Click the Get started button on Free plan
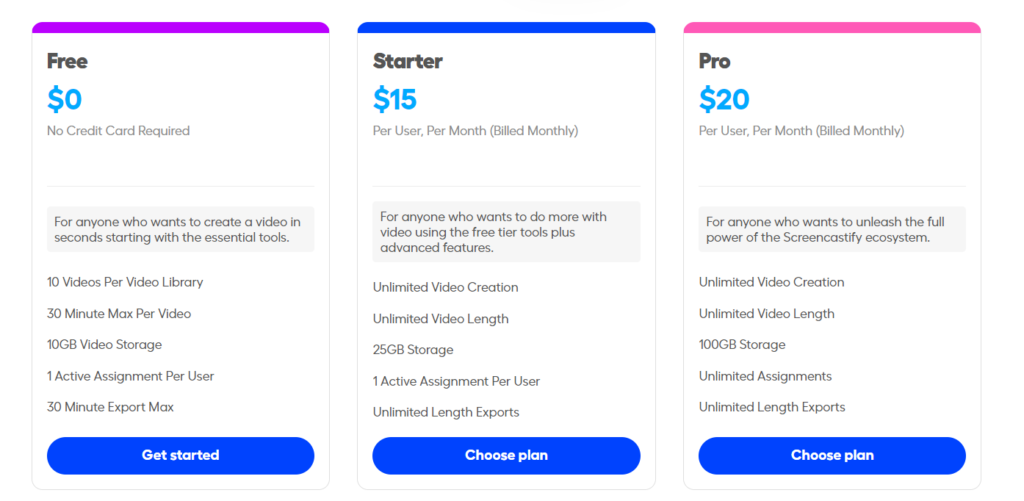1024x501 pixels. [180, 455]
